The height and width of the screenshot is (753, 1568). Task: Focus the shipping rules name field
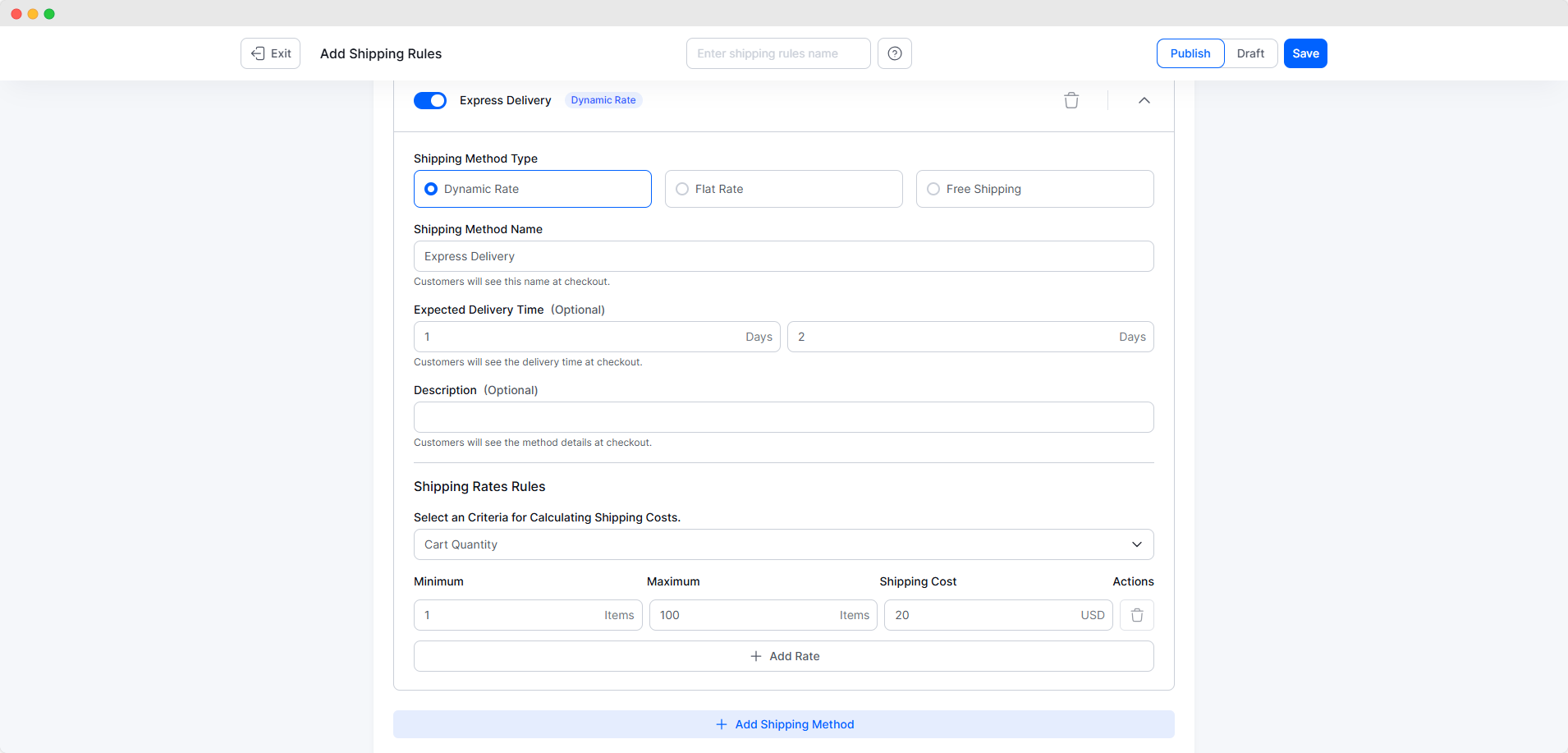[778, 53]
